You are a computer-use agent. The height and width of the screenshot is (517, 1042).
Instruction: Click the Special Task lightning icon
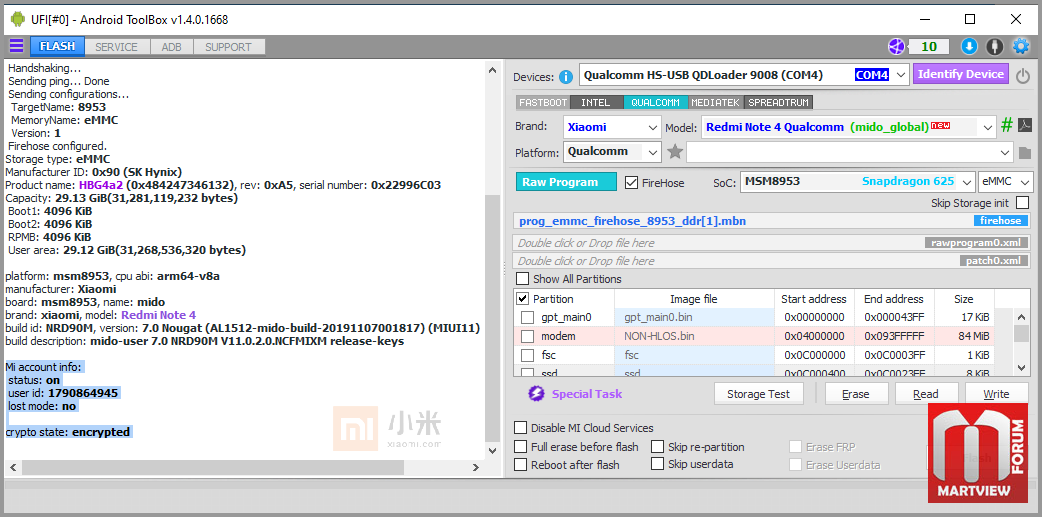coord(536,394)
